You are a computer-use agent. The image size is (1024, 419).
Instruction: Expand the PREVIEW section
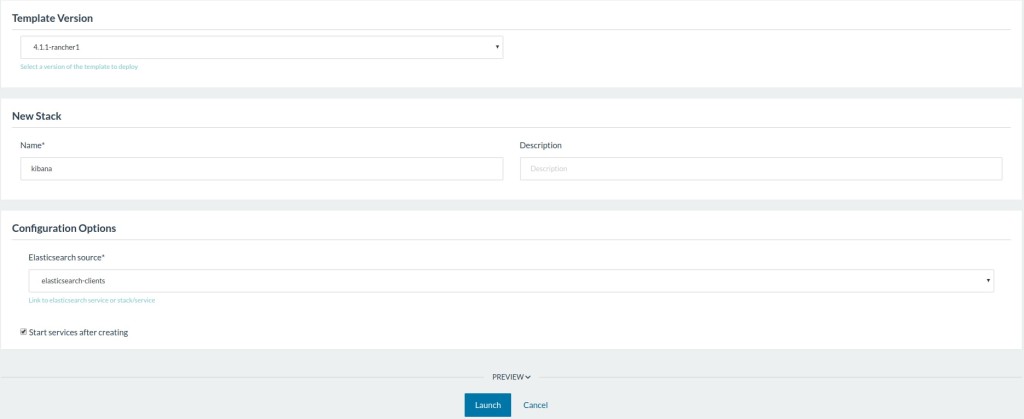click(510, 377)
